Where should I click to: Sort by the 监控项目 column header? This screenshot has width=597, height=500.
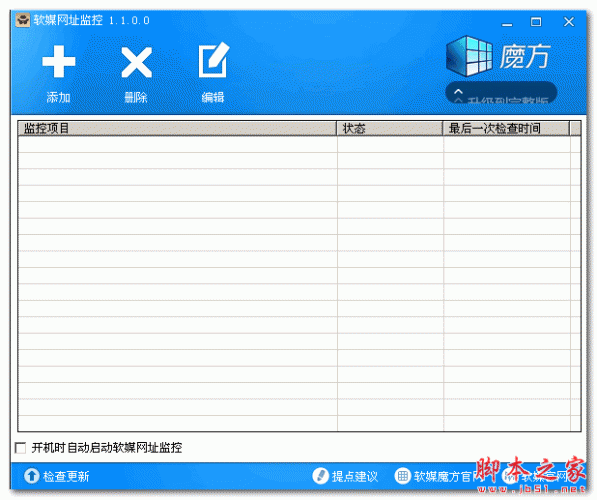[x=177, y=128]
